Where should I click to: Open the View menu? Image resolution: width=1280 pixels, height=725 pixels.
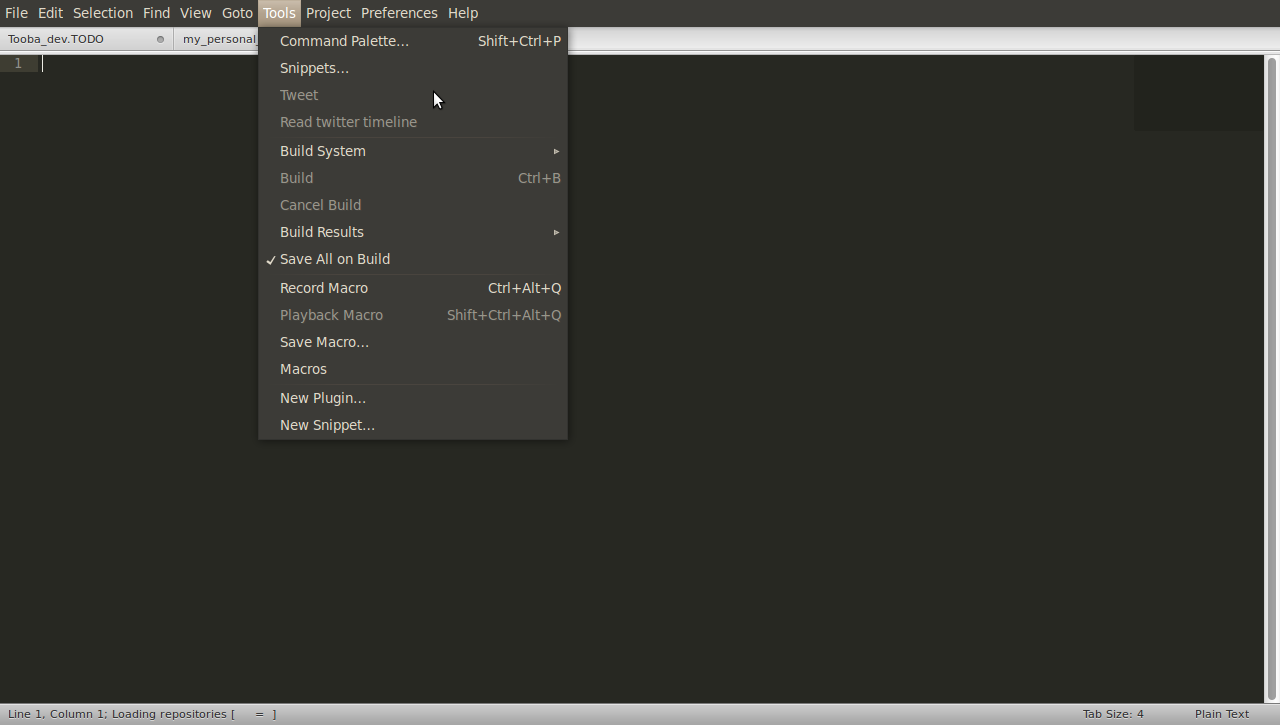coord(195,13)
